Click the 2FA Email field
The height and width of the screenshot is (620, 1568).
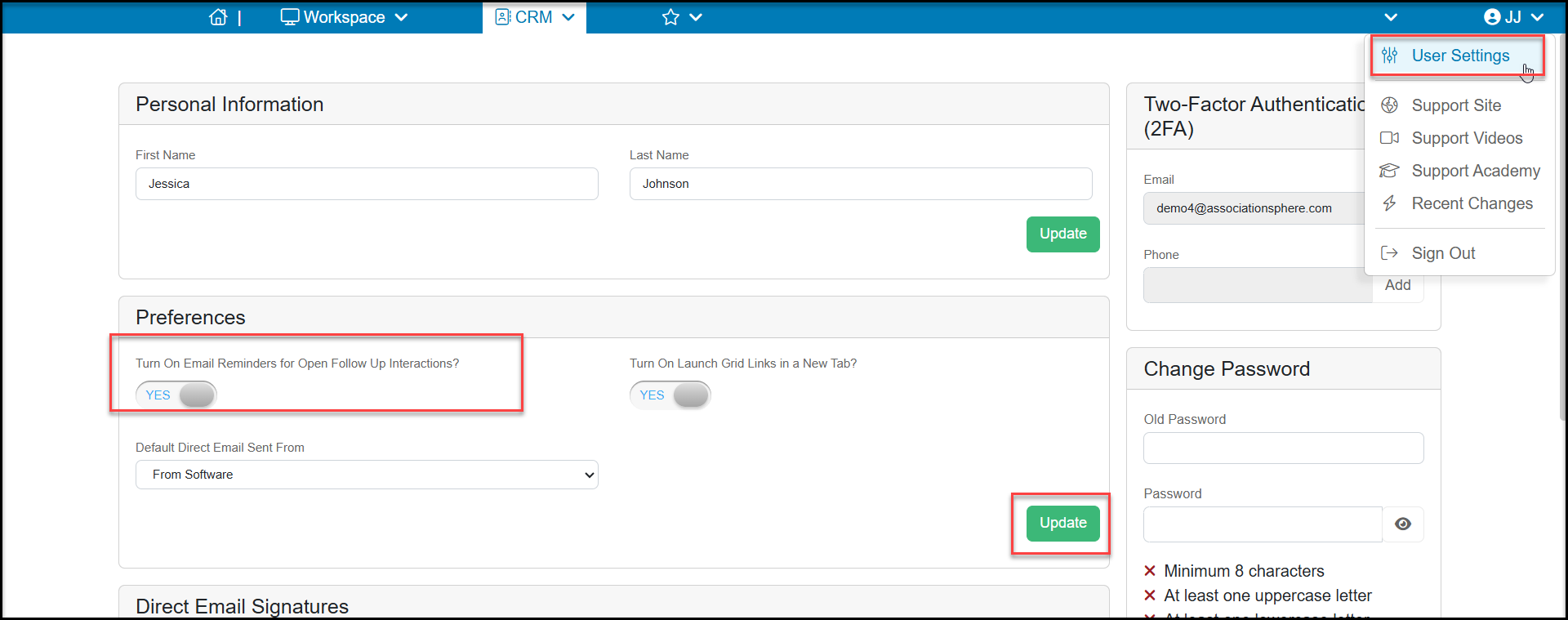(1254, 208)
